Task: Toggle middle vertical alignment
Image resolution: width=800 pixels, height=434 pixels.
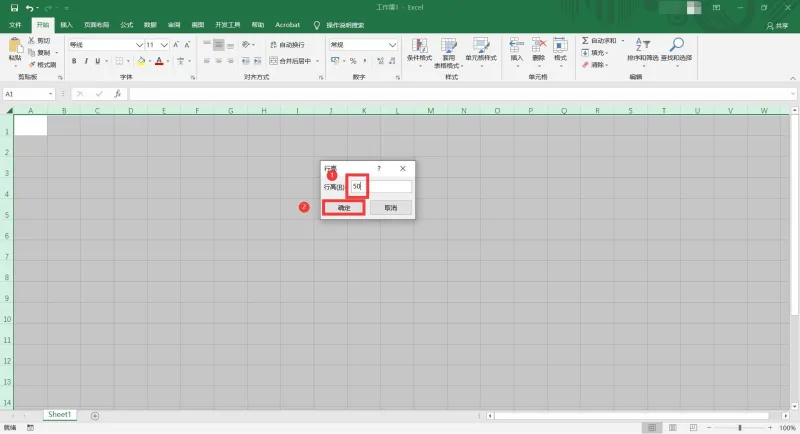Action: pyautogui.click(x=218, y=45)
